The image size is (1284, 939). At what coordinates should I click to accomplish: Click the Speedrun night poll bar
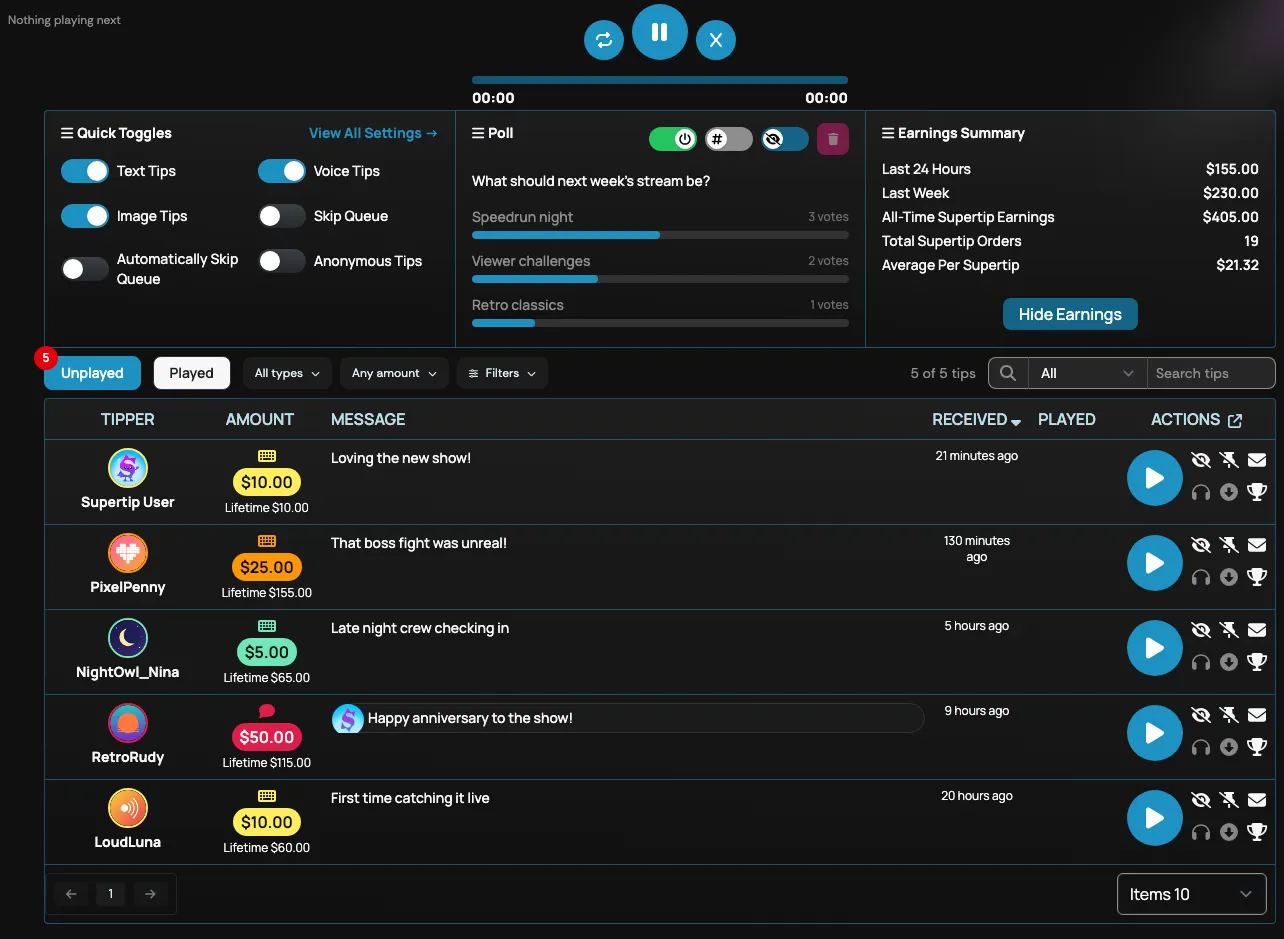pos(660,235)
